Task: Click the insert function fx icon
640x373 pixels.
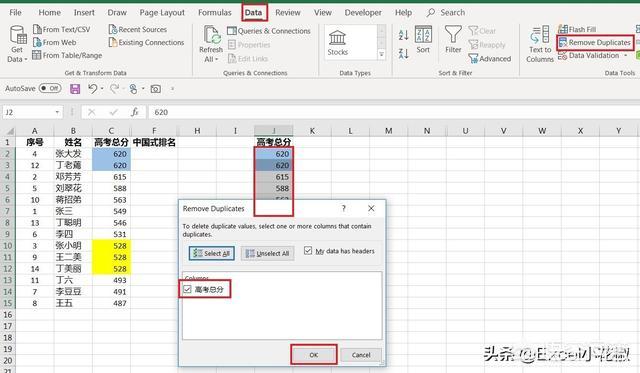Action: 134,112
